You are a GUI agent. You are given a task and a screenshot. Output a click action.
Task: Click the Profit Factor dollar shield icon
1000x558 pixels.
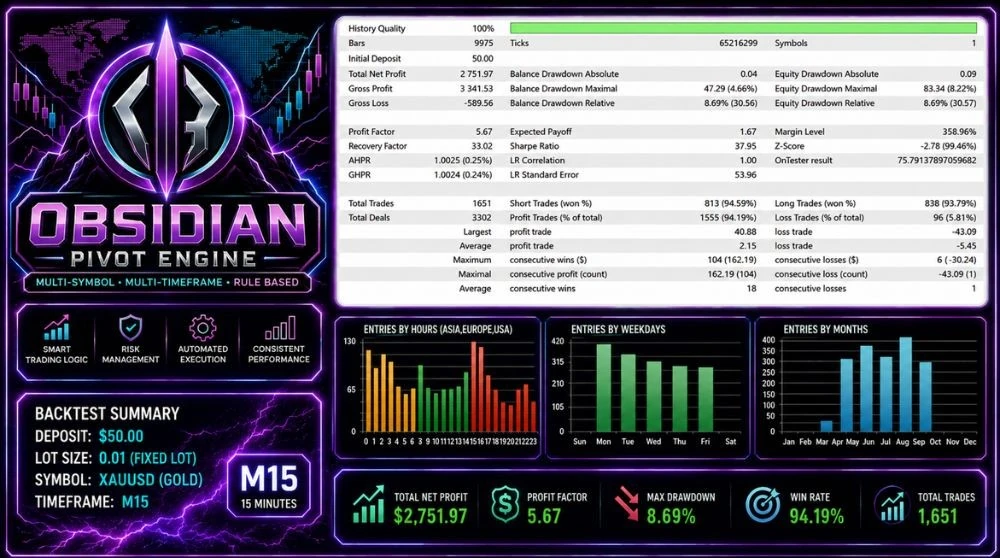[505, 504]
